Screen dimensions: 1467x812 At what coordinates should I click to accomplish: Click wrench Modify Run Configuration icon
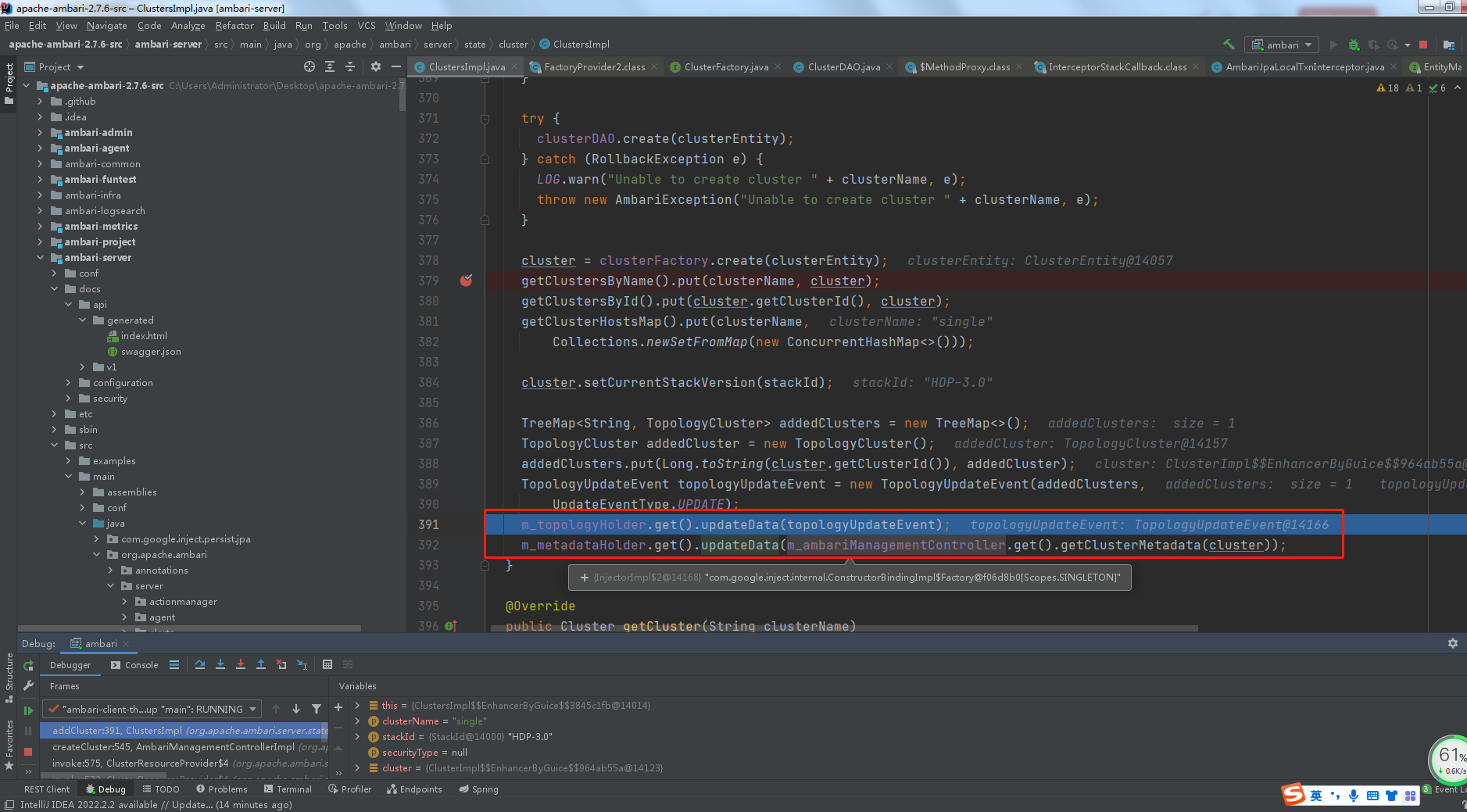(28, 685)
